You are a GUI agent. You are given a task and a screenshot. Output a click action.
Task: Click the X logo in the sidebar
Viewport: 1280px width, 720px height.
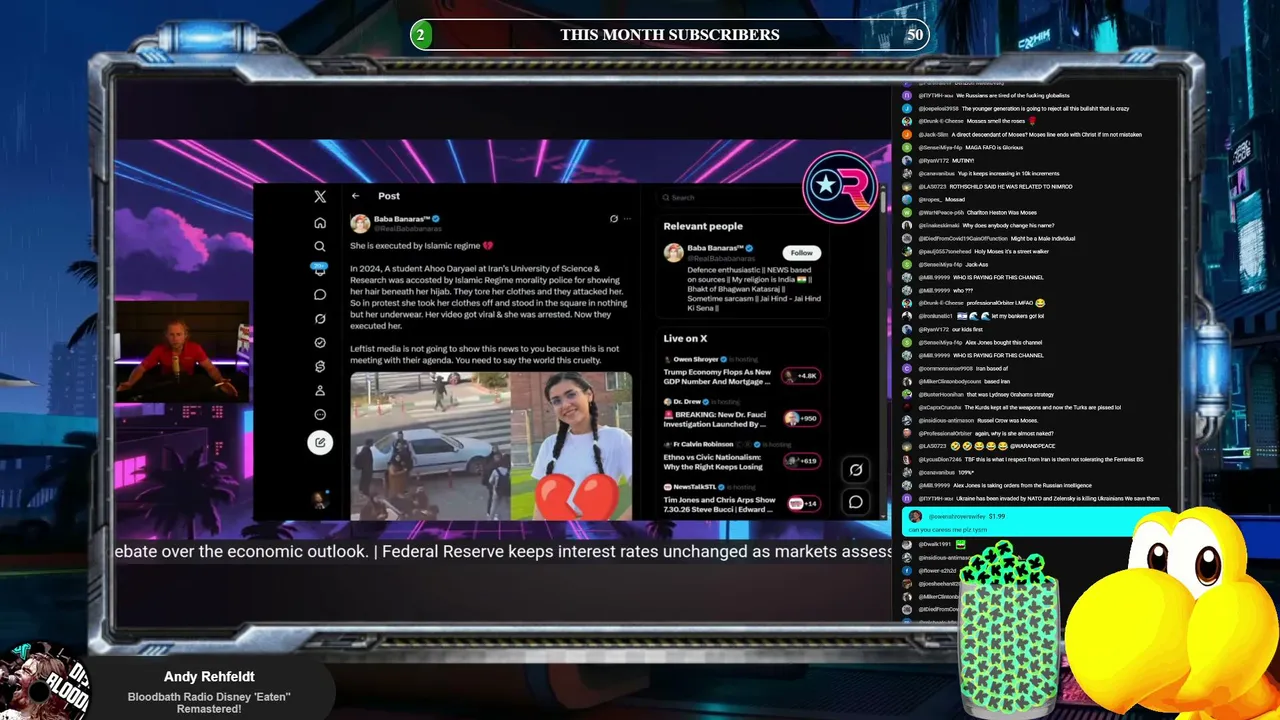[x=320, y=197]
